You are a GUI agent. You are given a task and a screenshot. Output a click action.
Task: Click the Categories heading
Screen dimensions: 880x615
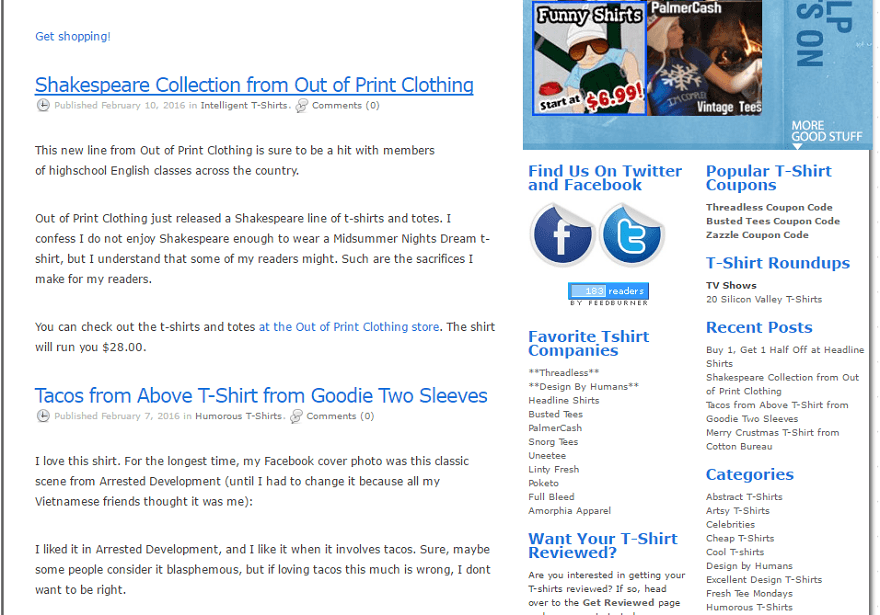749,475
